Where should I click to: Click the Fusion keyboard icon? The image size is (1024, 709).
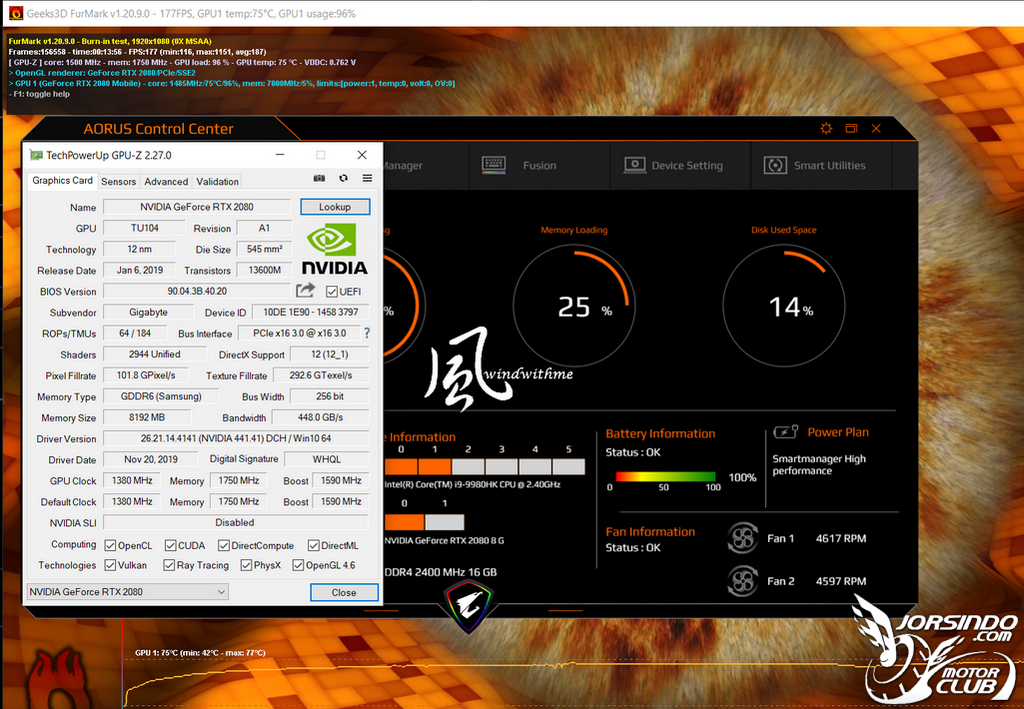coord(494,165)
